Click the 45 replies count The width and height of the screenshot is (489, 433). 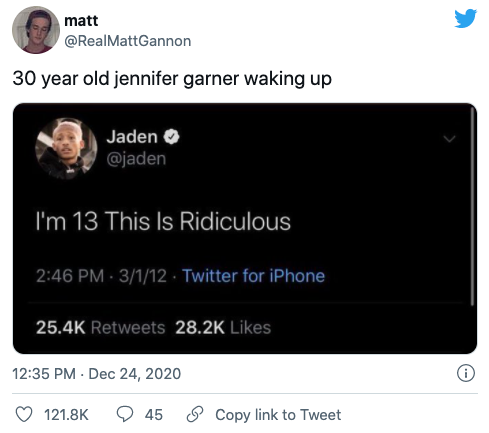pos(154,415)
